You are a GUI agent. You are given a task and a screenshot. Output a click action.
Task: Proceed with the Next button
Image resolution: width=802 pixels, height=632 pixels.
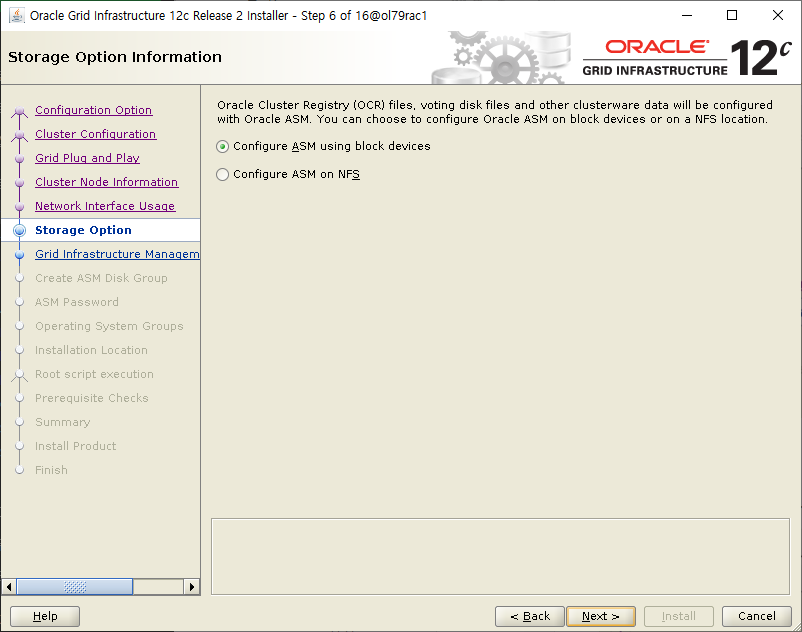(x=601, y=616)
